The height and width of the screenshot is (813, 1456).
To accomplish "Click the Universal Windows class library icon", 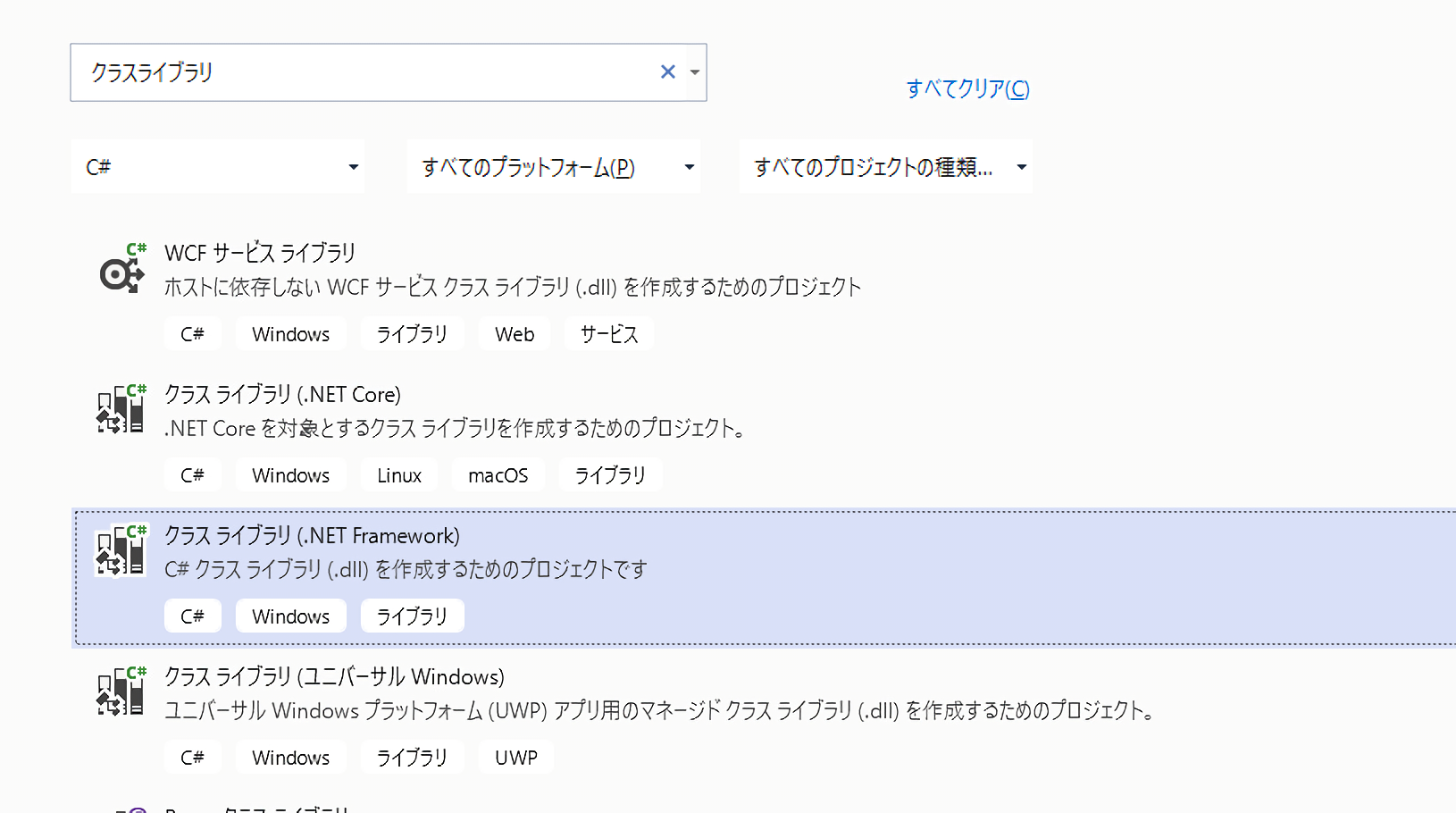I will click(121, 692).
